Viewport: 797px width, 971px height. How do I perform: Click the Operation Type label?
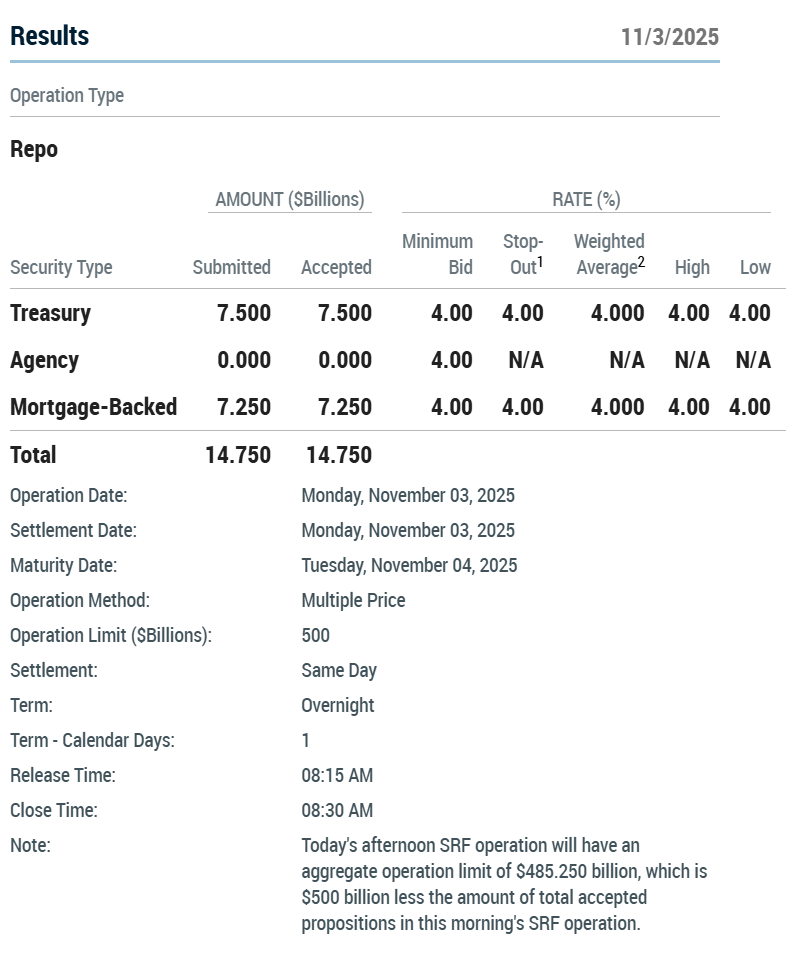pyautogui.click(x=67, y=96)
